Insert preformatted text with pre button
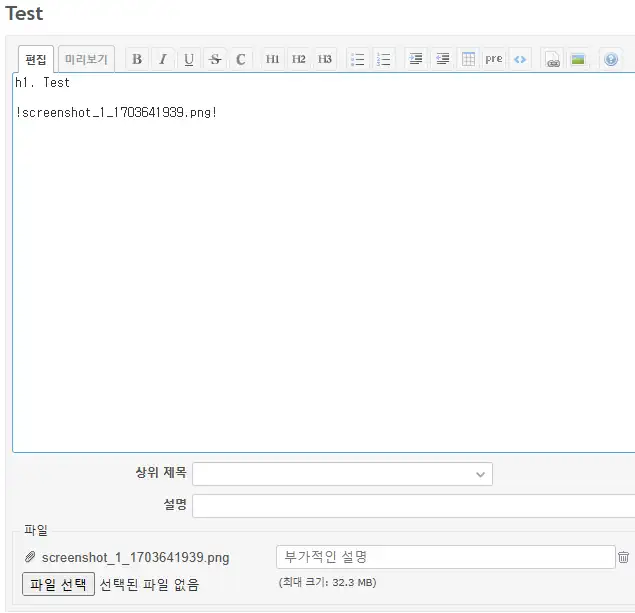 click(494, 59)
